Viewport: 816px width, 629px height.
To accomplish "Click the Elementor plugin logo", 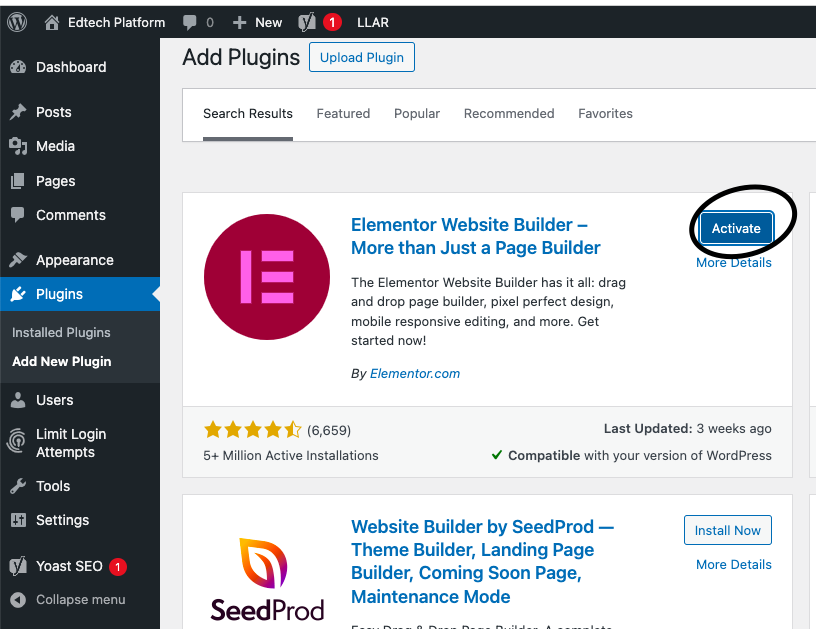I will (x=267, y=277).
